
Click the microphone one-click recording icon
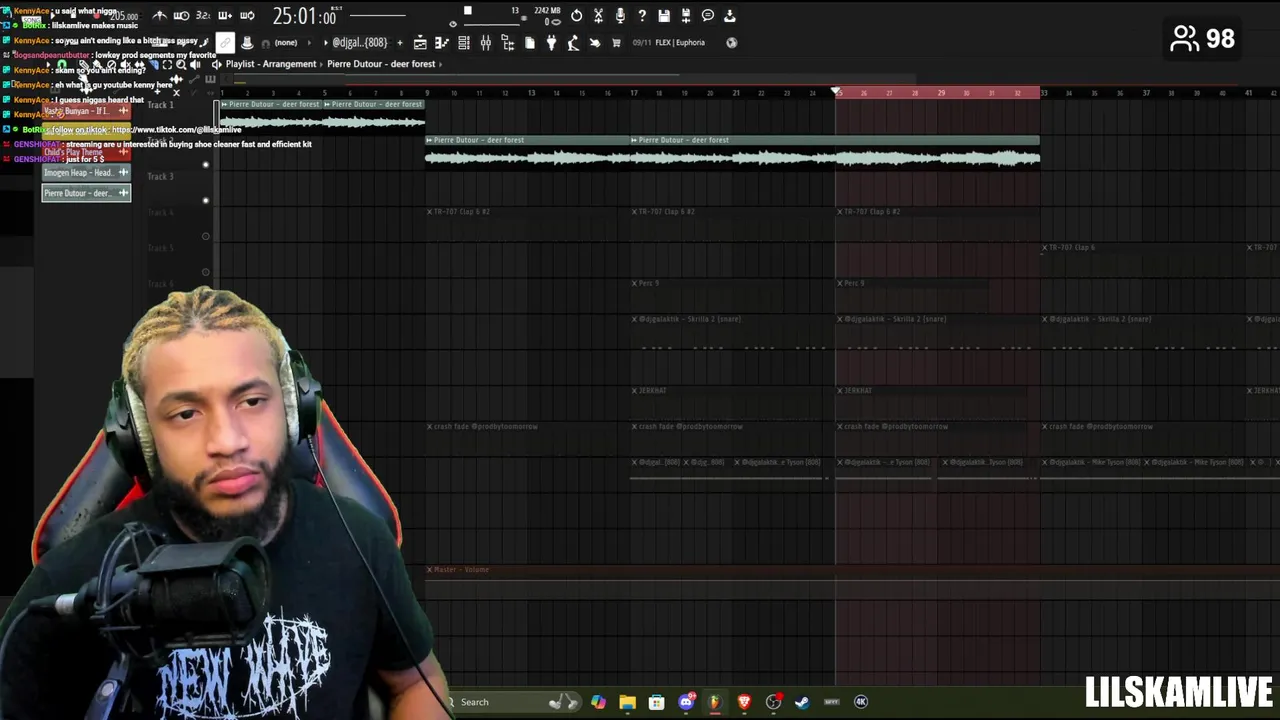620,16
